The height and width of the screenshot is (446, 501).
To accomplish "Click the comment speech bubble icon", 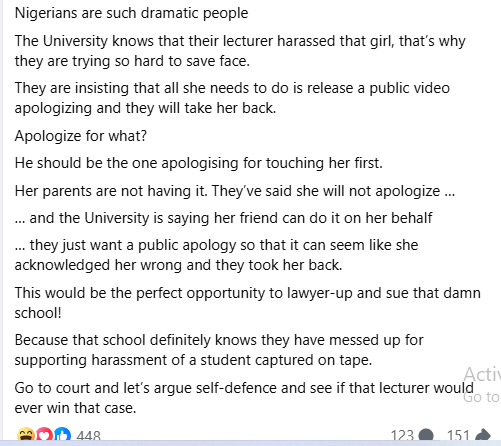I will [x=426, y=435].
